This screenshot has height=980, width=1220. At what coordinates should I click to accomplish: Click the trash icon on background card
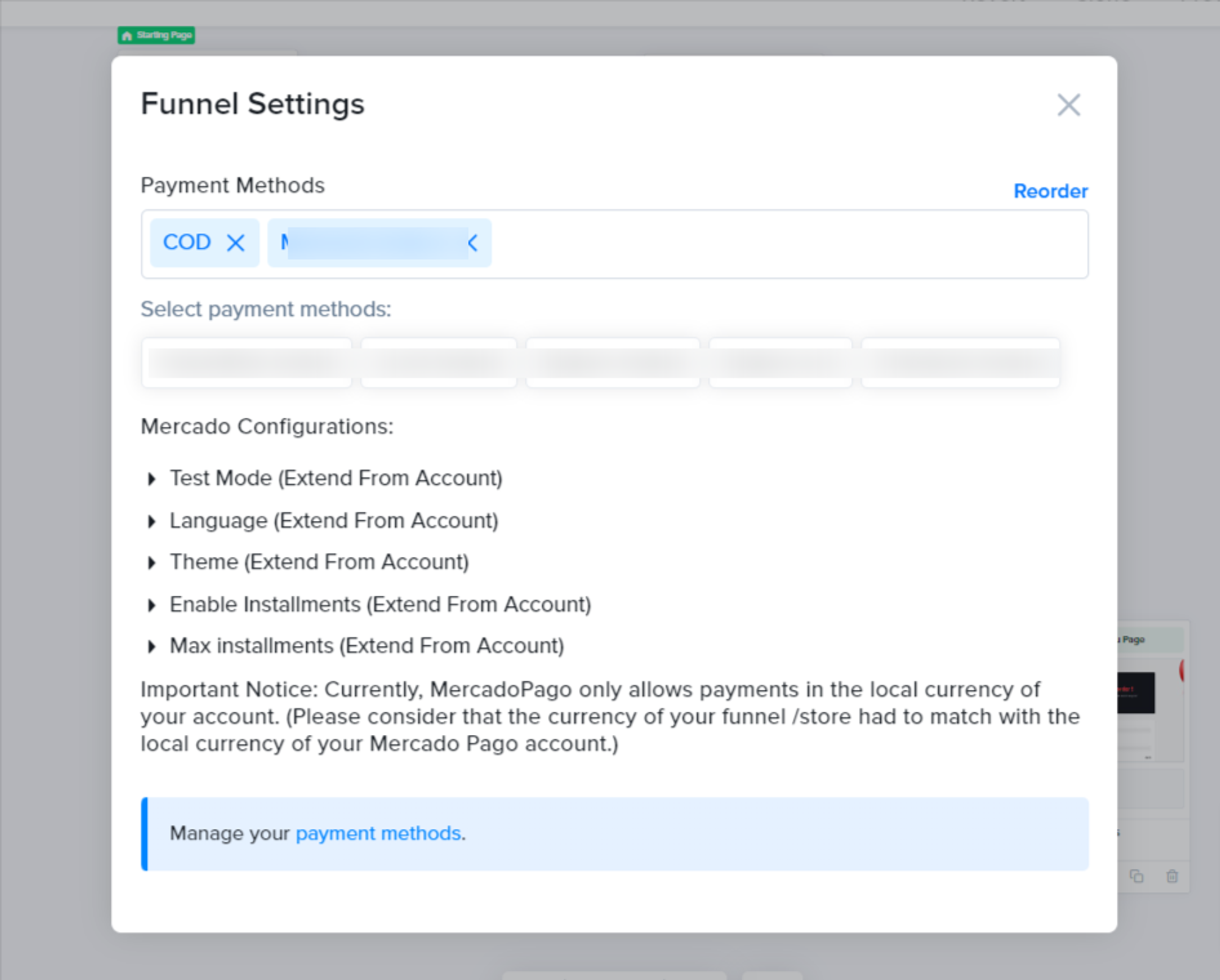[x=1172, y=876]
